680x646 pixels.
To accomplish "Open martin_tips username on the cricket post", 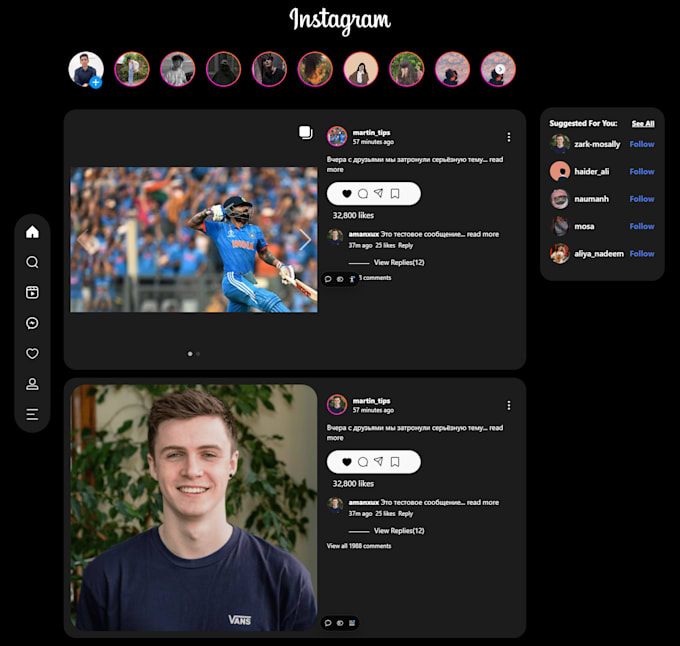I will (x=371, y=132).
